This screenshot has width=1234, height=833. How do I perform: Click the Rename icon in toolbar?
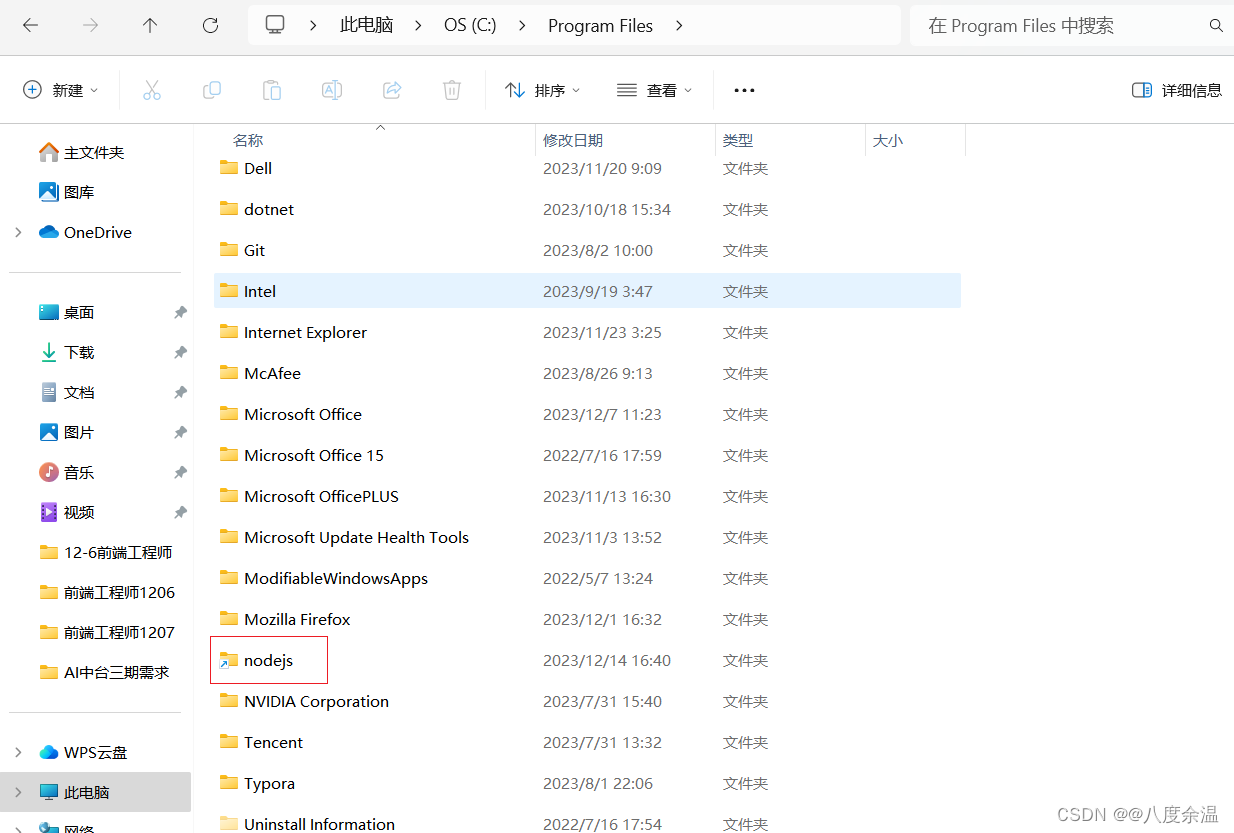coord(332,90)
